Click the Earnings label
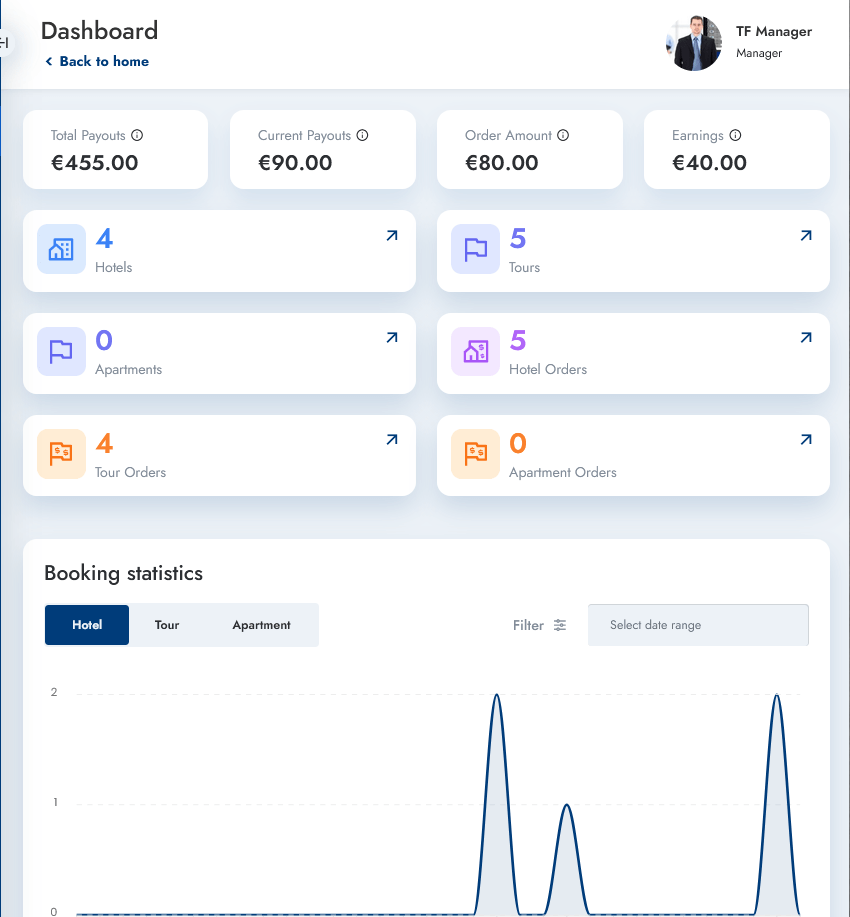This screenshot has height=917, width=850. (698, 136)
